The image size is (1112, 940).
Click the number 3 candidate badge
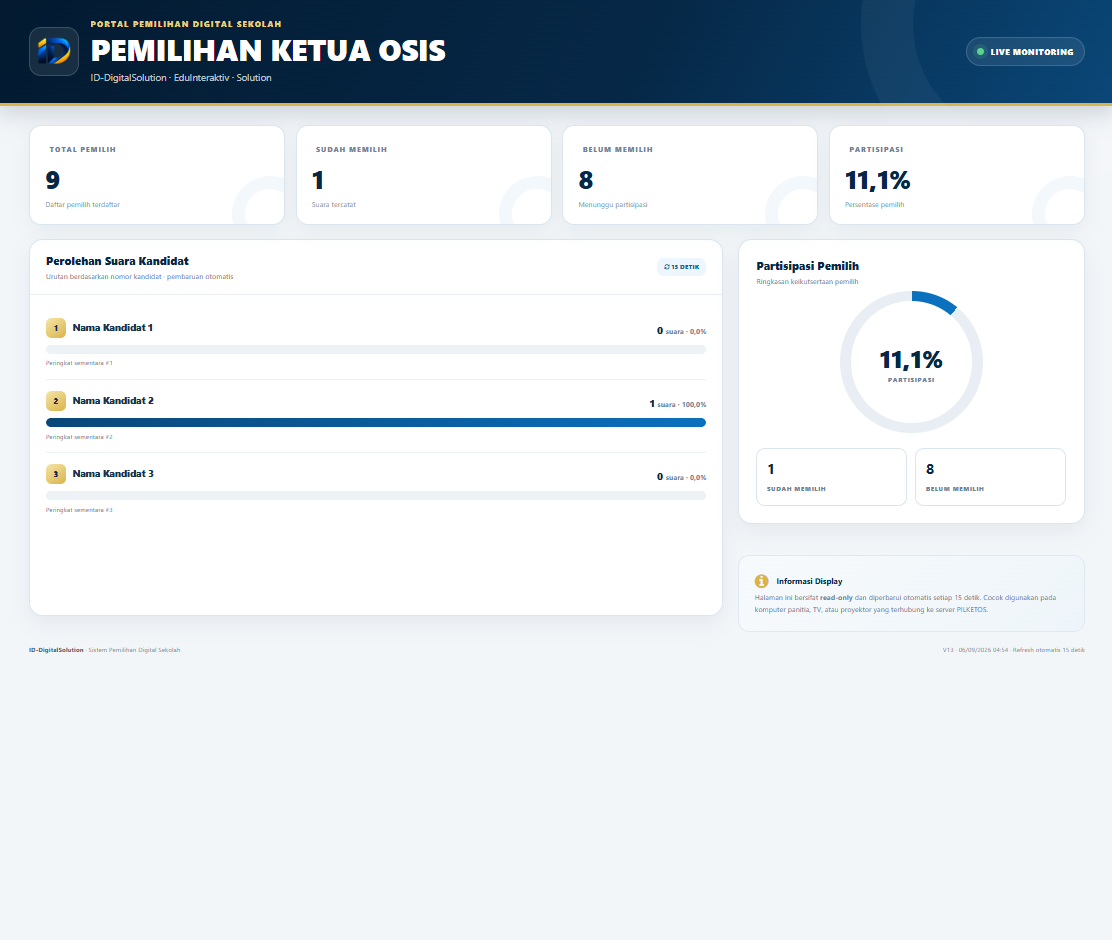56,474
